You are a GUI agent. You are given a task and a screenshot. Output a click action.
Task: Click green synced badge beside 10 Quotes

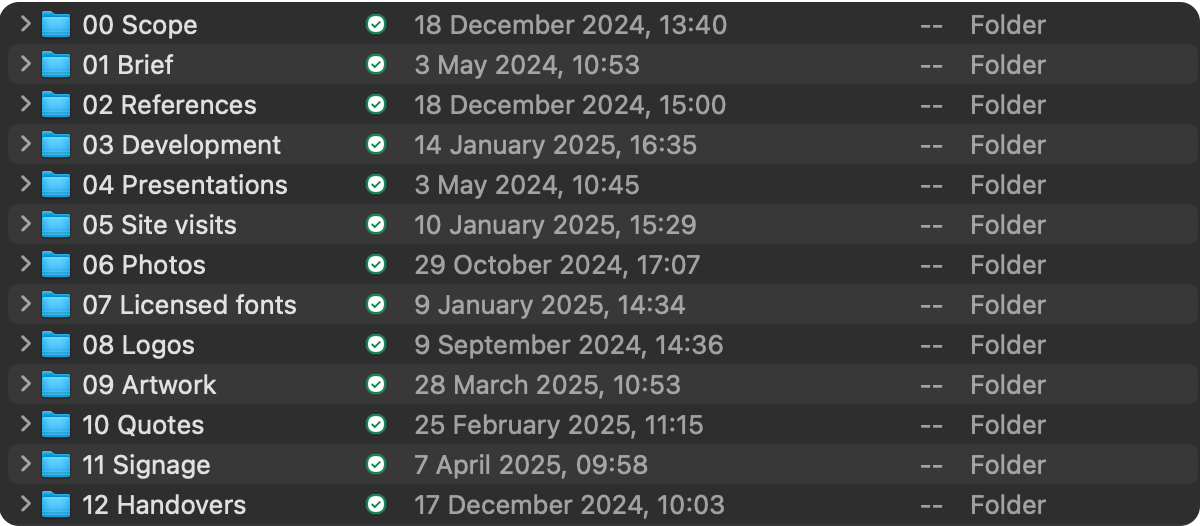(x=376, y=425)
